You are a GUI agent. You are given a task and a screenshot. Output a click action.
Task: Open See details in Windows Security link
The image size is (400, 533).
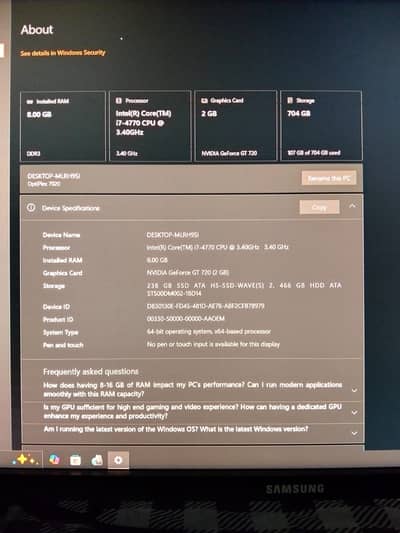click(x=63, y=53)
